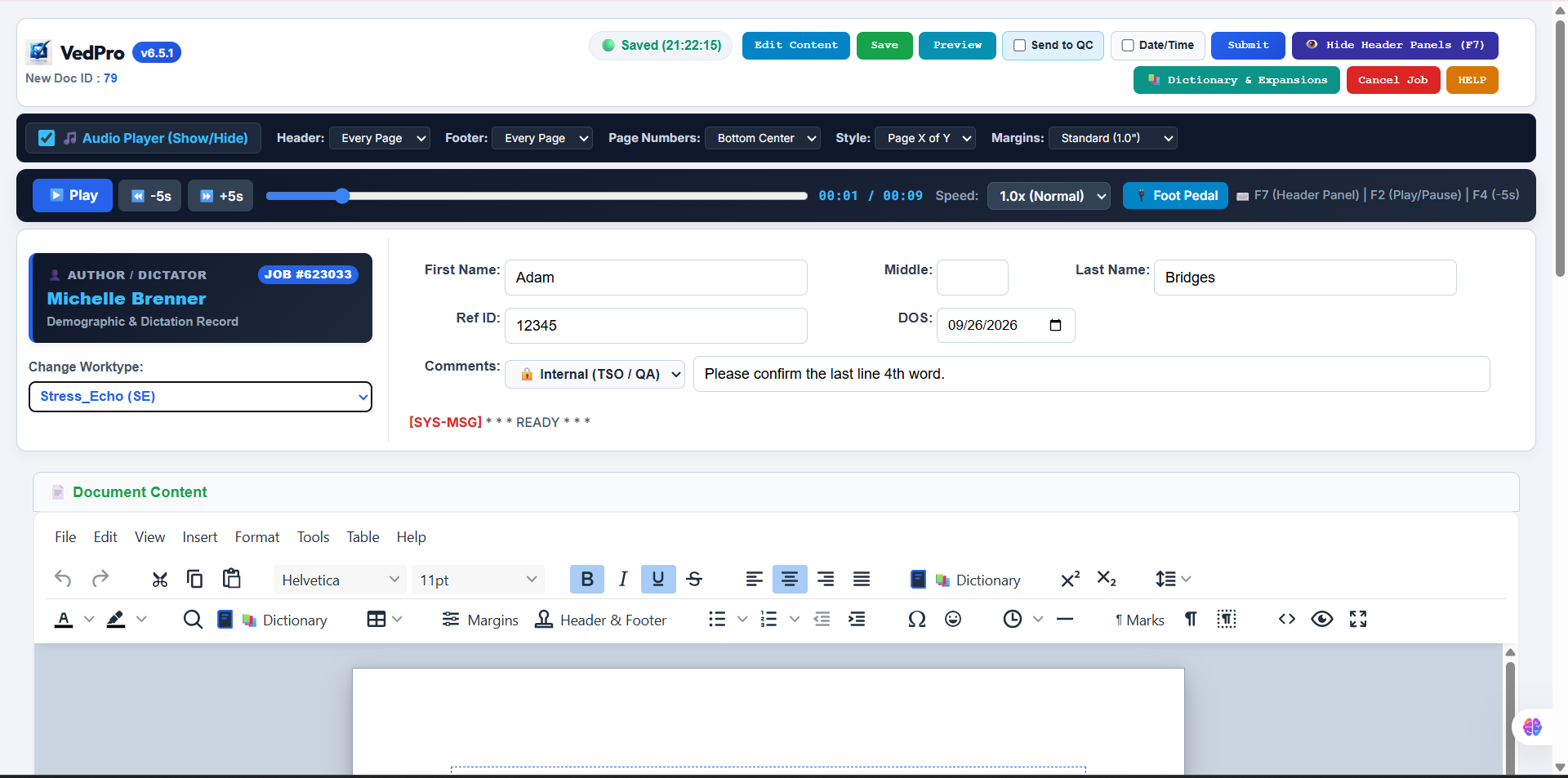Open the Insert menu
This screenshot has height=778, width=1568.
click(x=200, y=537)
